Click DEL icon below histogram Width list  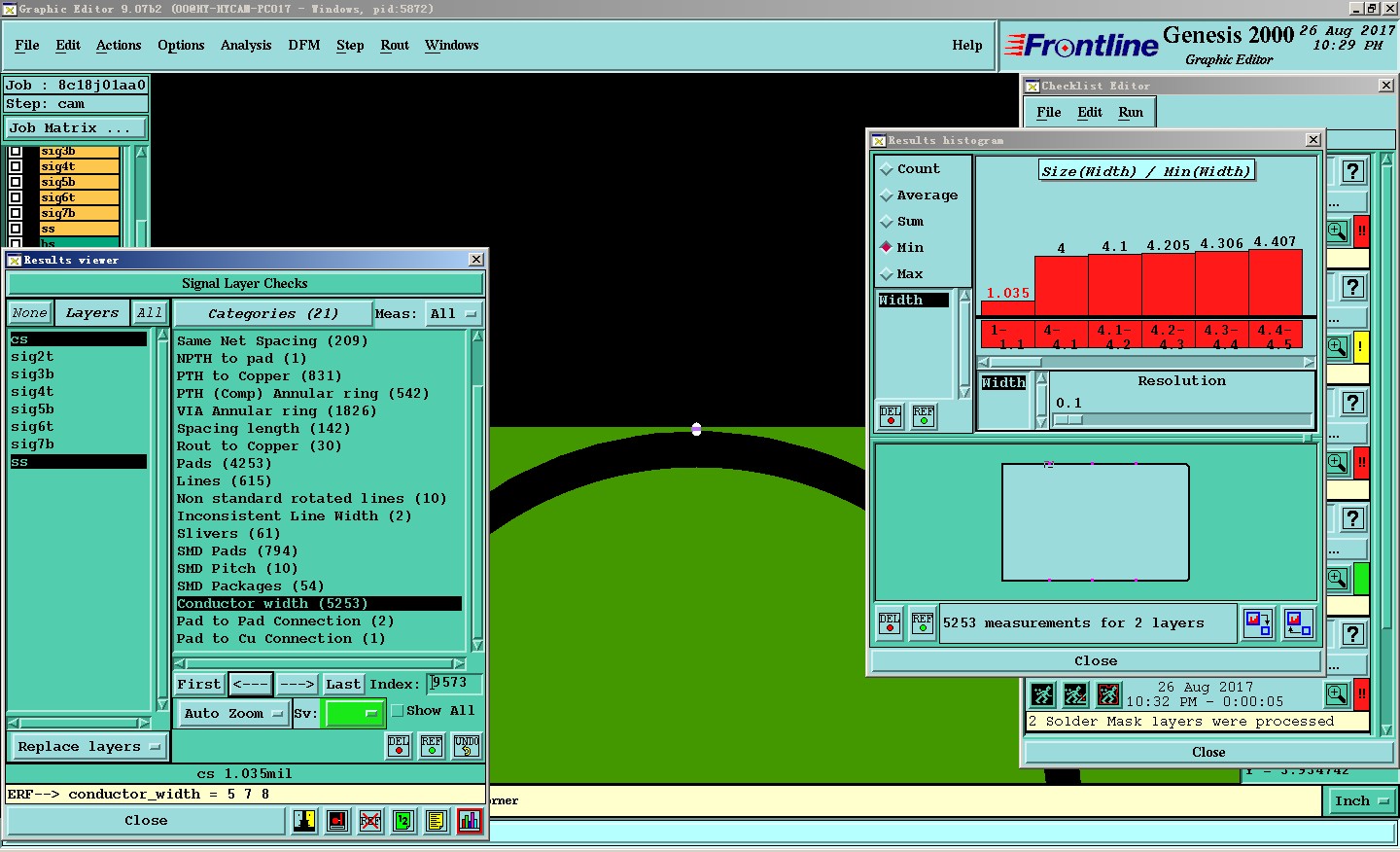(891, 416)
